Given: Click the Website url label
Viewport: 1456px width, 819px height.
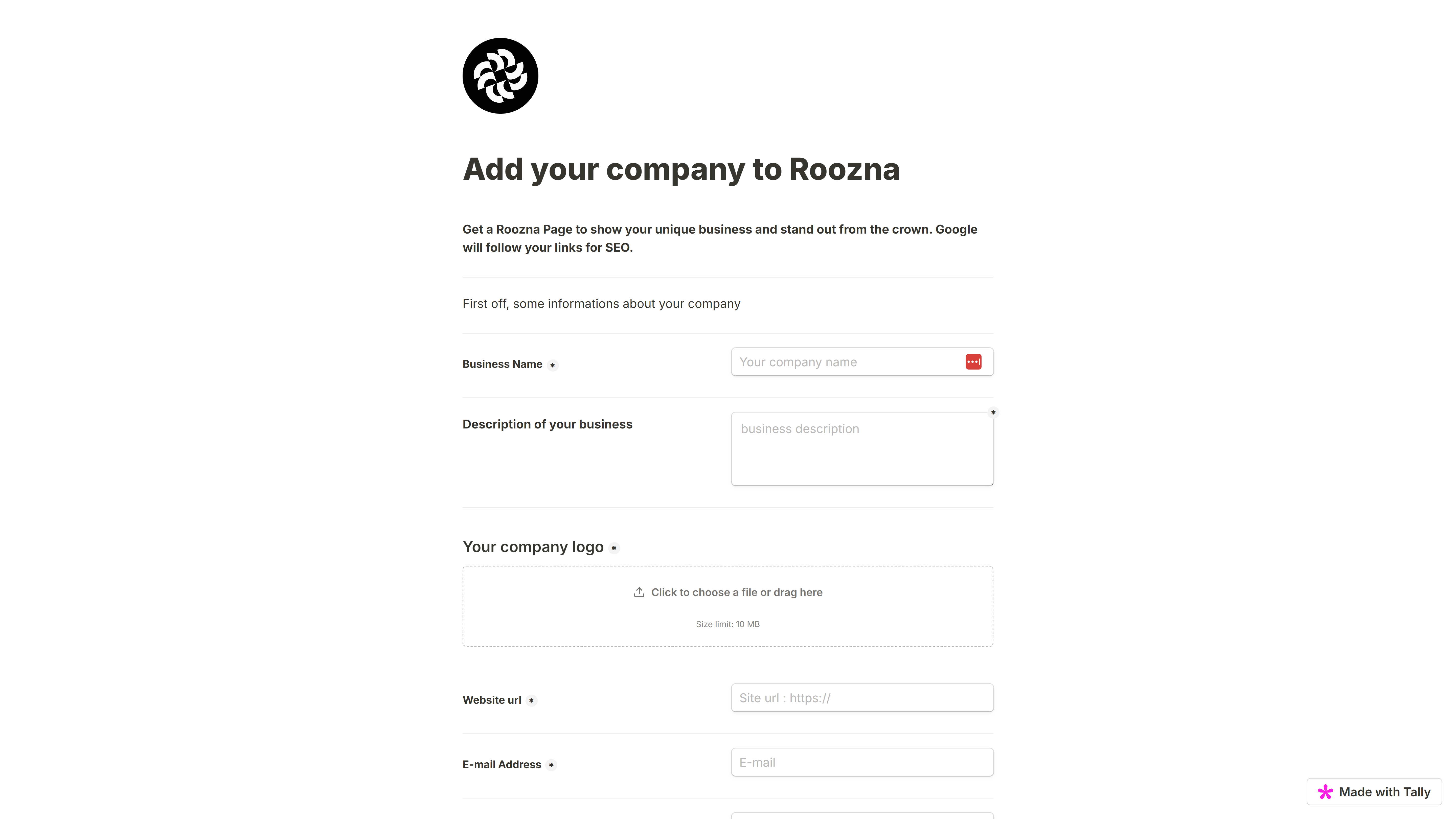Looking at the screenshot, I should click(x=492, y=700).
